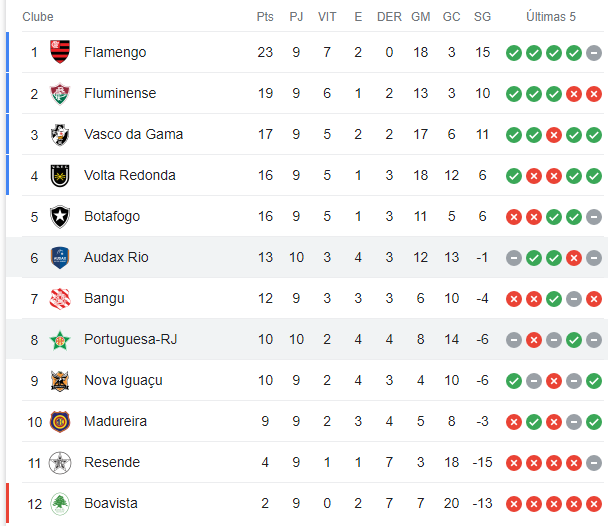608x526 pixels.
Task: Click Flamengo's most recent draw result icon
Action: coord(594,53)
